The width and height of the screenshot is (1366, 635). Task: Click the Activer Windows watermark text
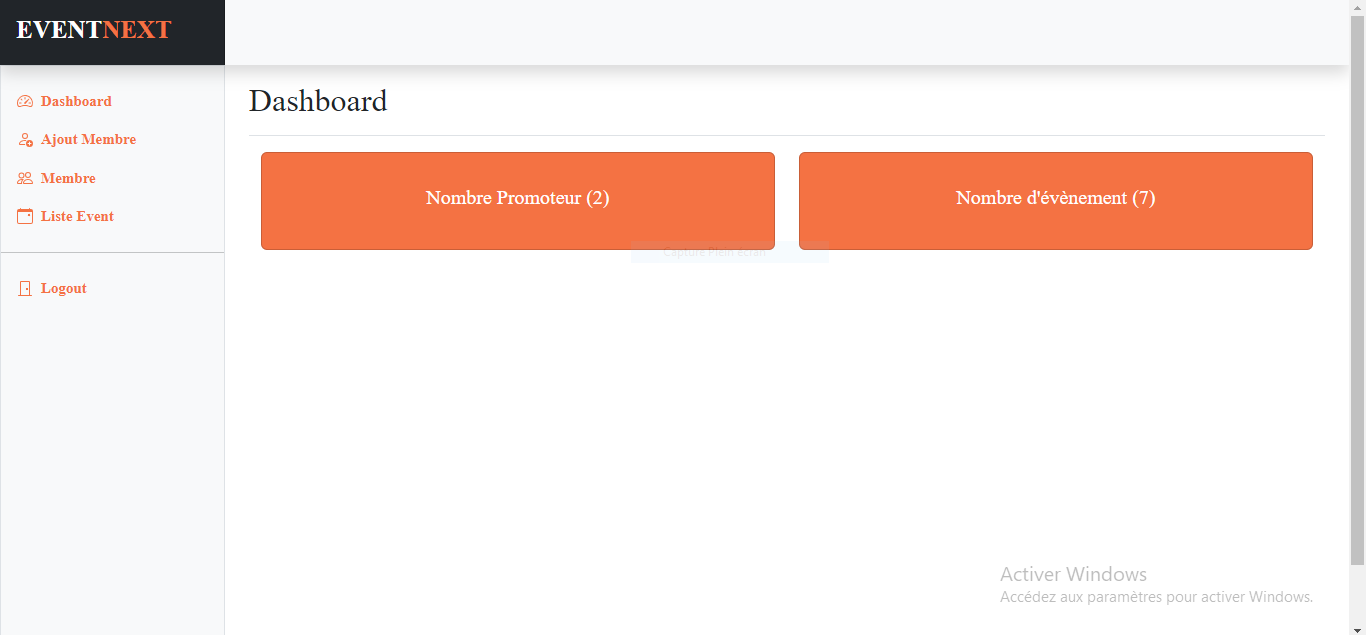click(x=1073, y=574)
